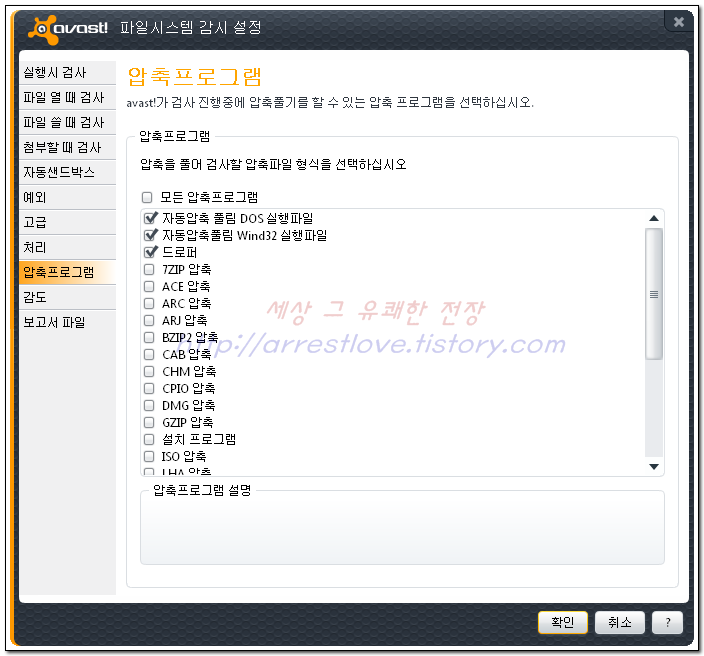The image size is (704, 656).
Task: Check the ARJ 압축 option
Action: pyautogui.click(x=149, y=321)
